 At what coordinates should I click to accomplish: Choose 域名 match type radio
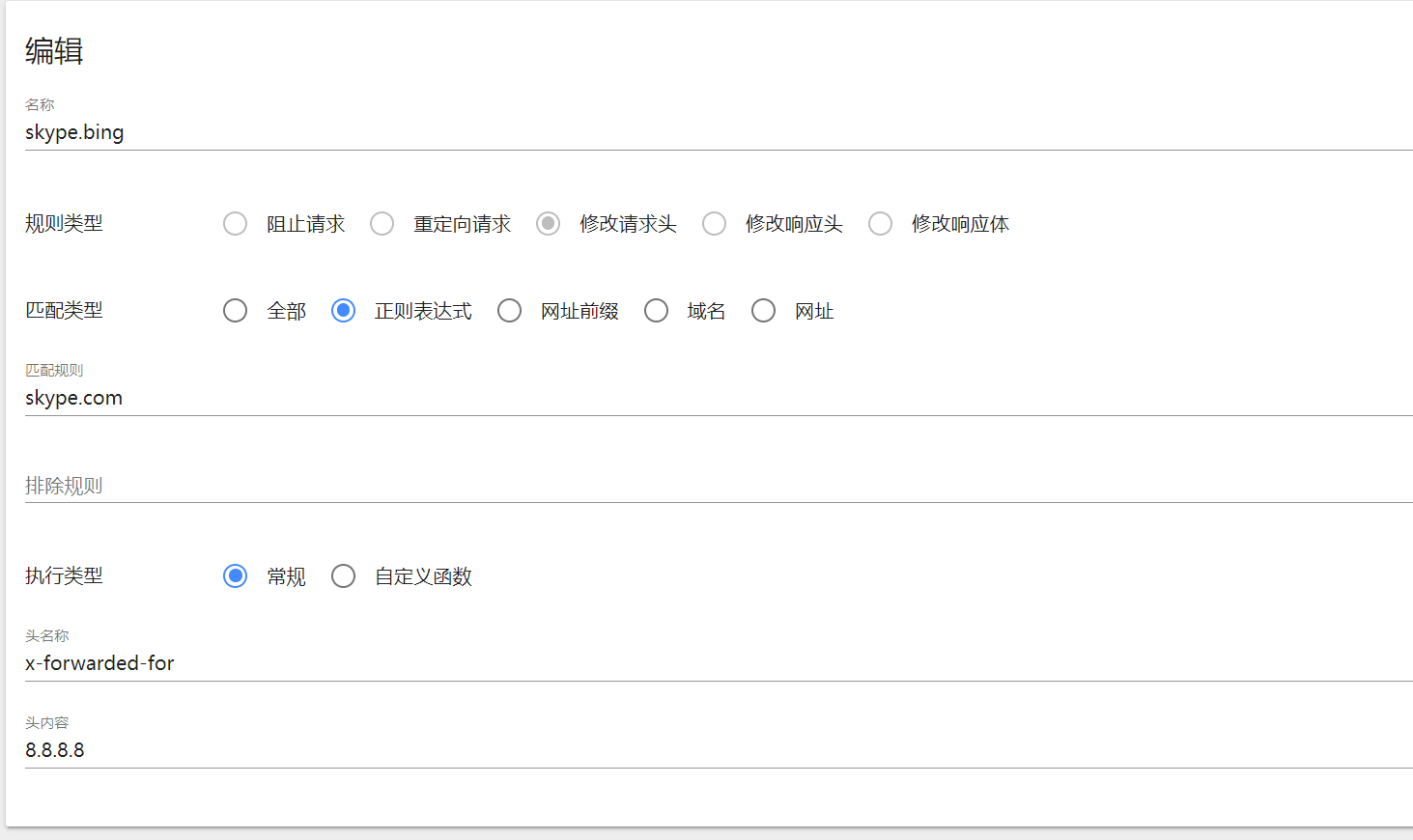[x=656, y=311]
